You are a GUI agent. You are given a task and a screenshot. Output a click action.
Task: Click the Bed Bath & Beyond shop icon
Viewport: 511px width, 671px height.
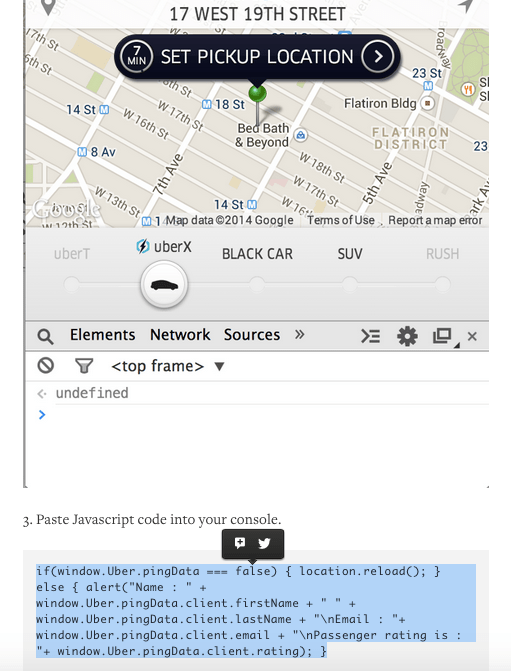tap(301, 135)
